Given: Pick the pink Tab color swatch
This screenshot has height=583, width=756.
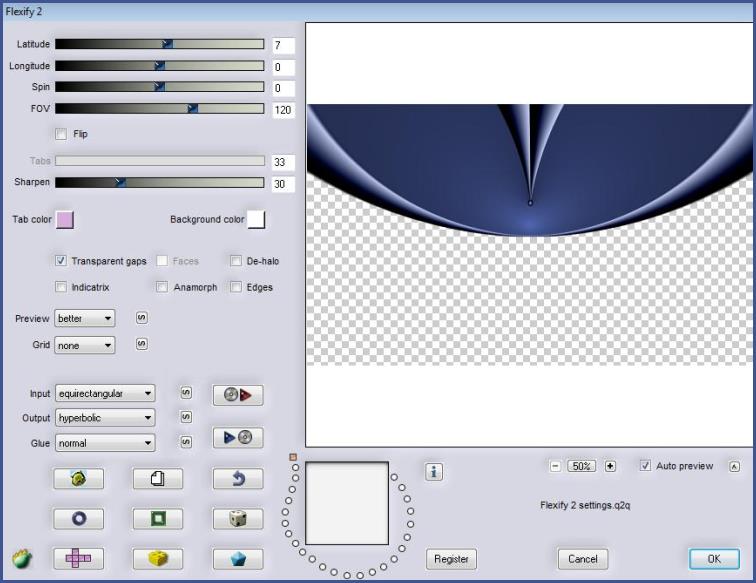Looking at the screenshot, I should (x=64, y=219).
